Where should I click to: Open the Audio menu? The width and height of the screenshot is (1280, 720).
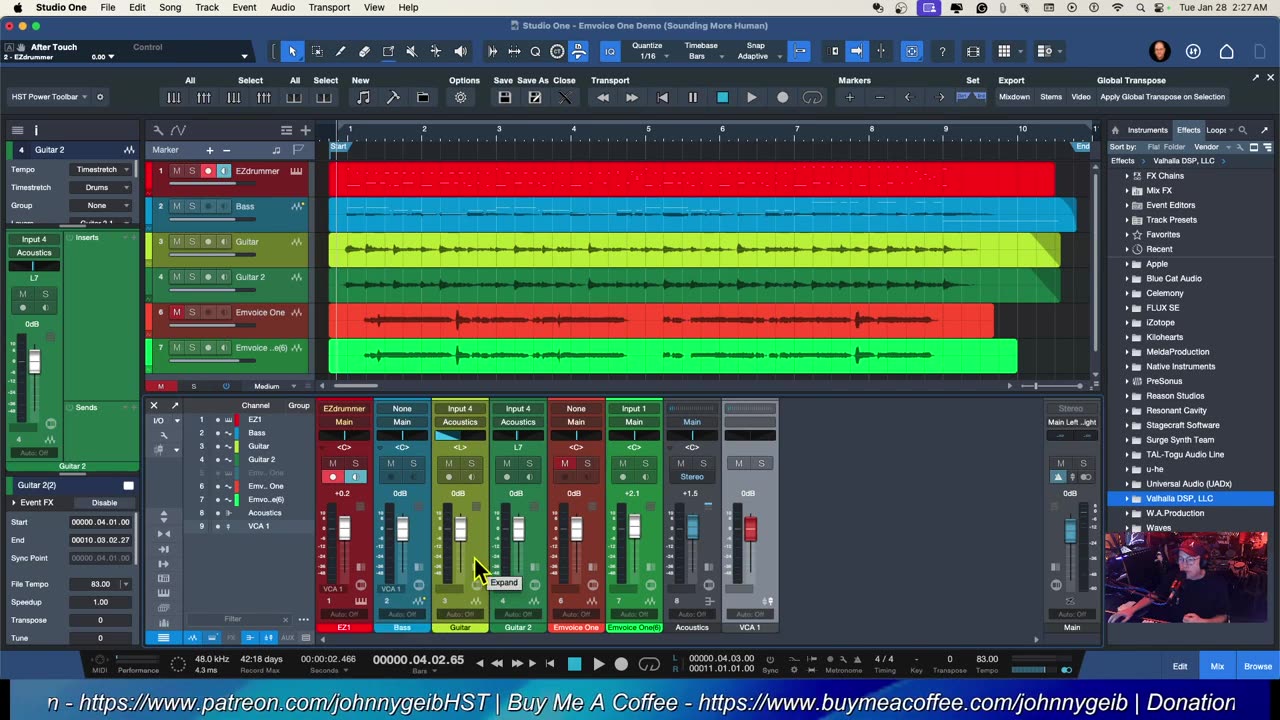click(283, 7)
